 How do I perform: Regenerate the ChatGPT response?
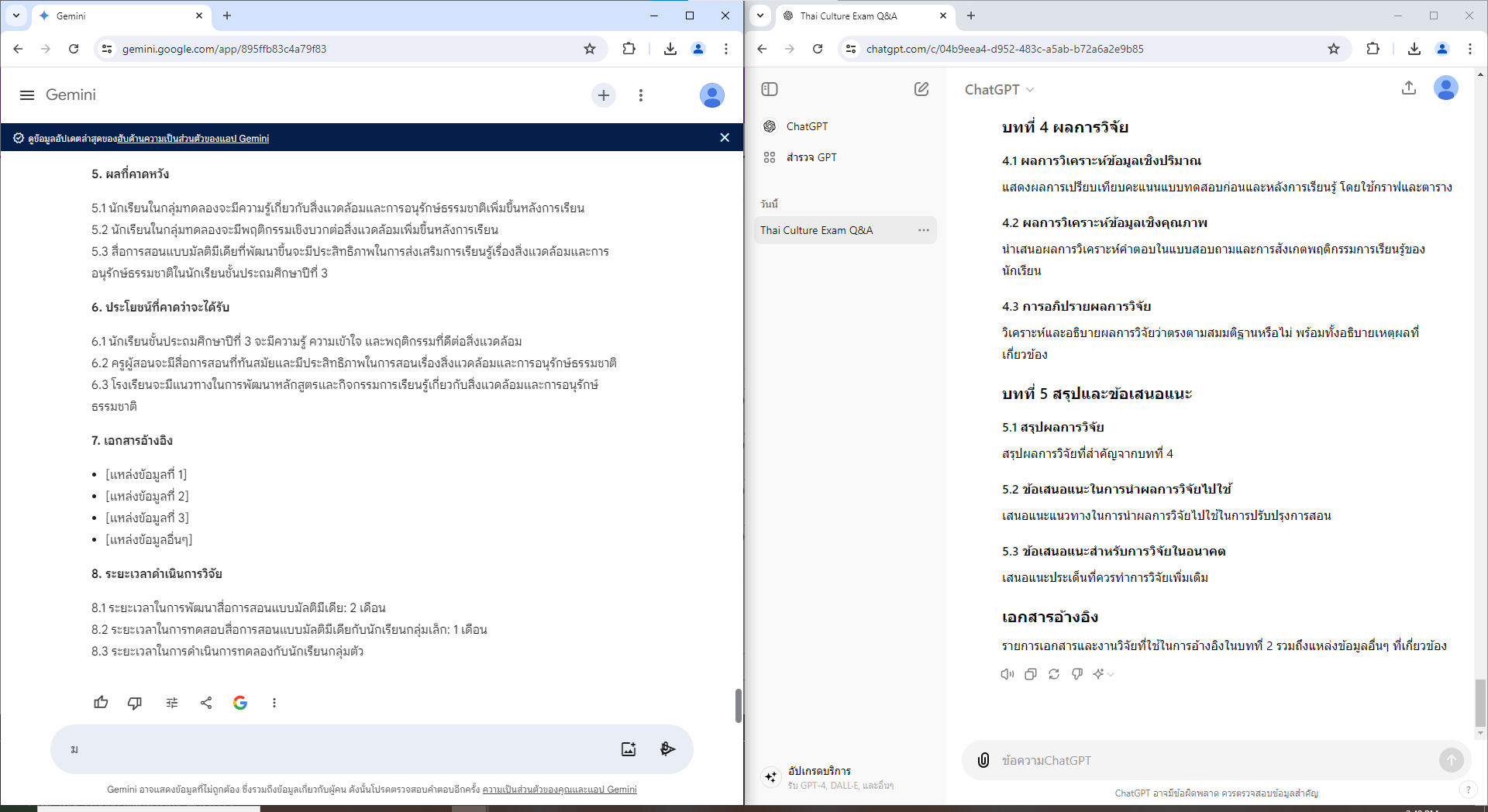click(1054, 674)
